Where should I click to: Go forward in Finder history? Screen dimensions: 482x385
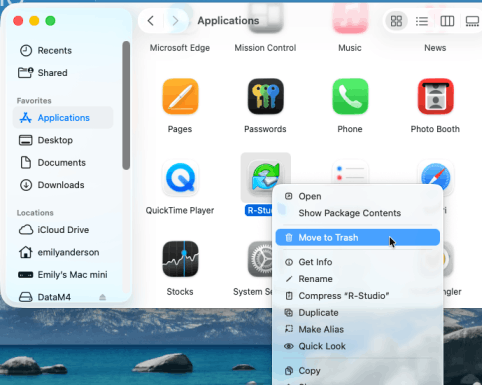click(x=175, y=21)
